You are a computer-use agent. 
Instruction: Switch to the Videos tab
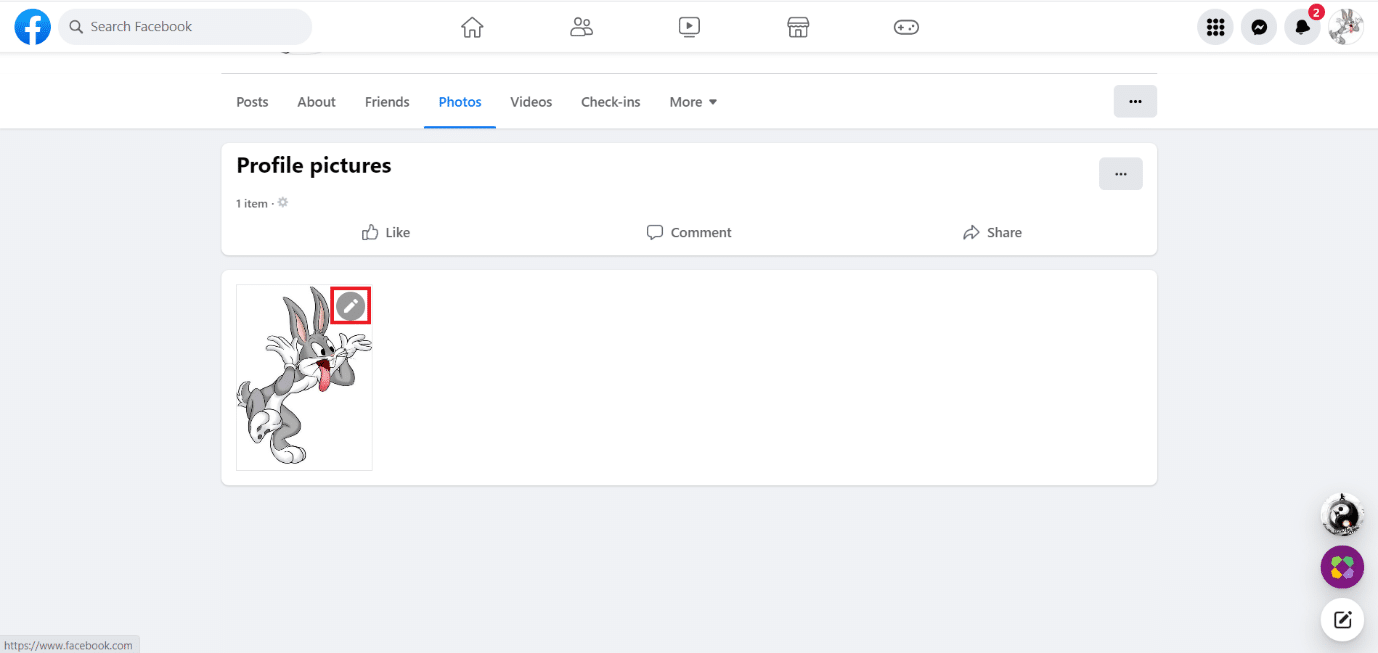tap(531, 102)
